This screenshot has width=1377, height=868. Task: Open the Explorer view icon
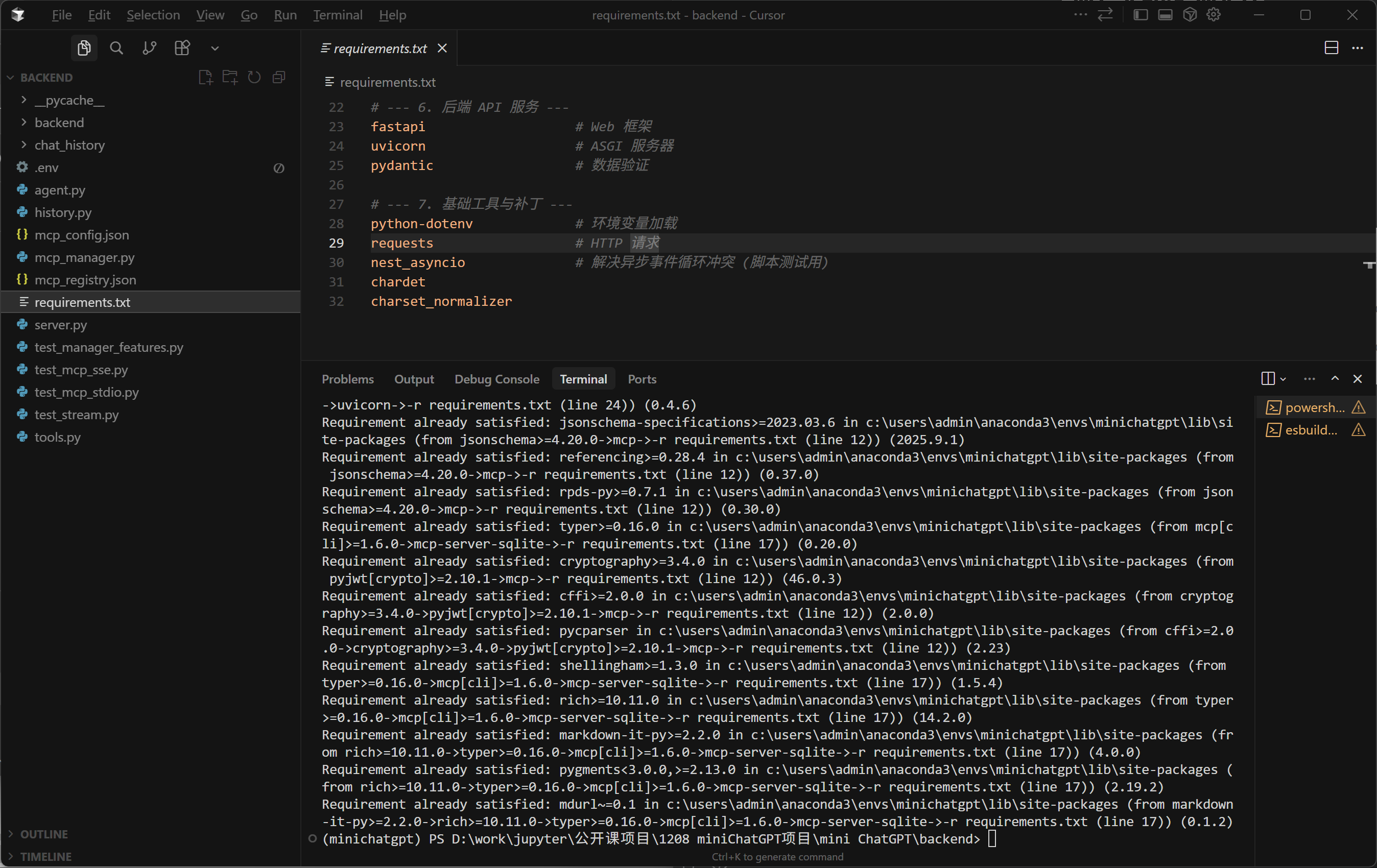(x=84, y=48)
